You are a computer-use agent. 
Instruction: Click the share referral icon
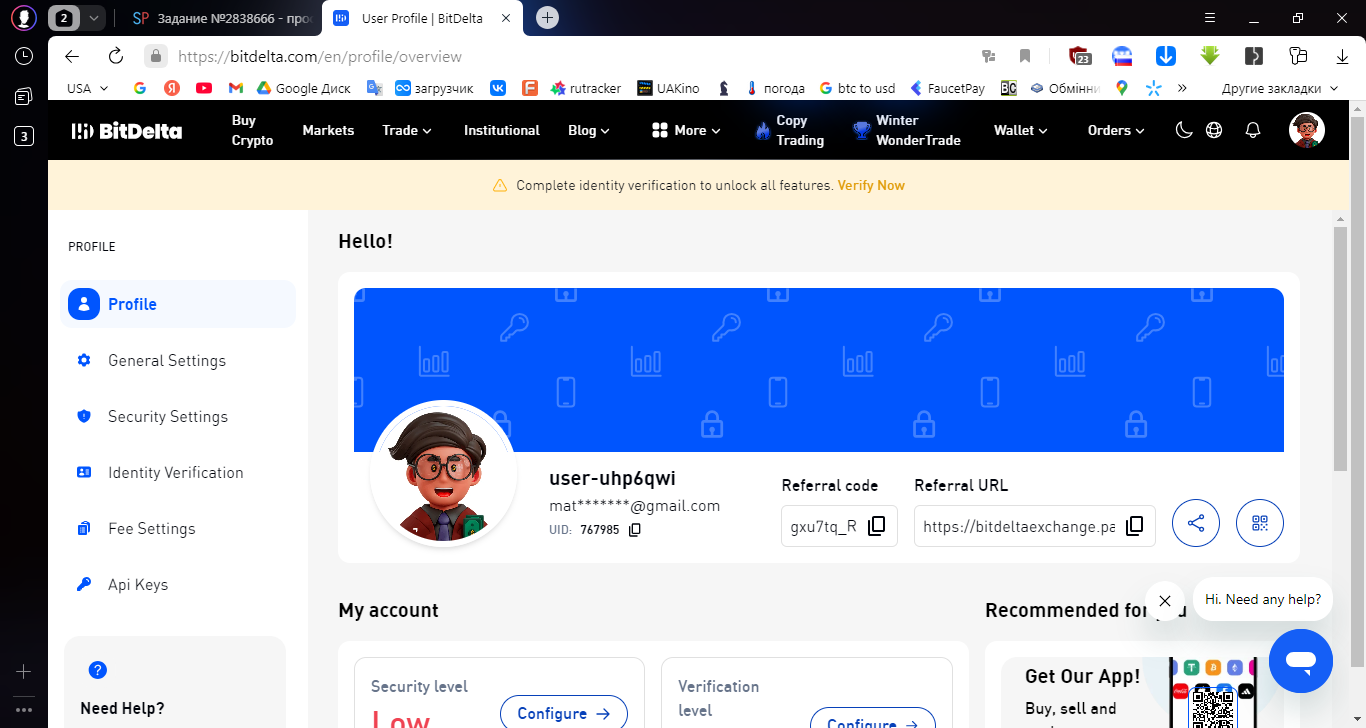pyautogui.click(x=1196, y=523)
